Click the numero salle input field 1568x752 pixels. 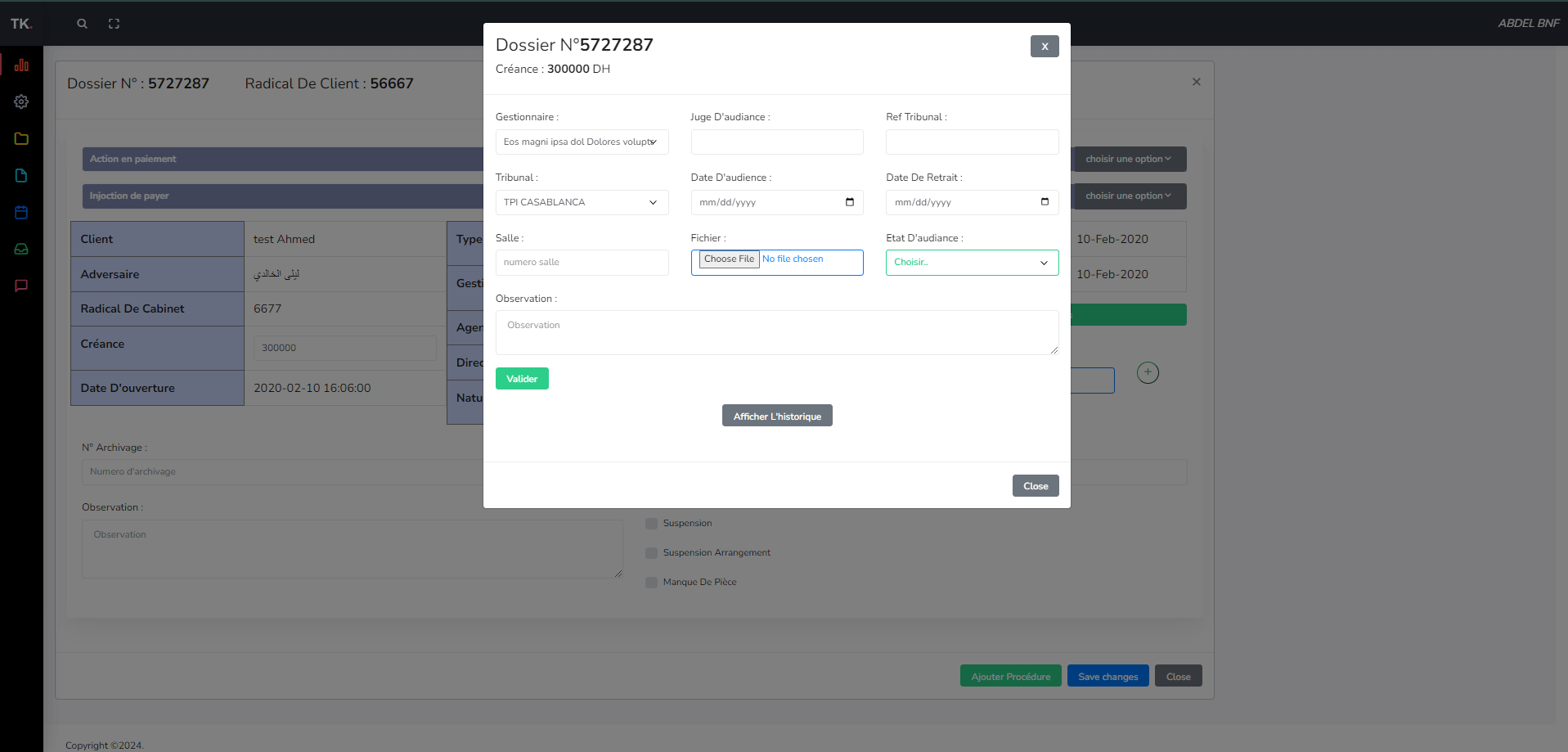tap(582, 263)
